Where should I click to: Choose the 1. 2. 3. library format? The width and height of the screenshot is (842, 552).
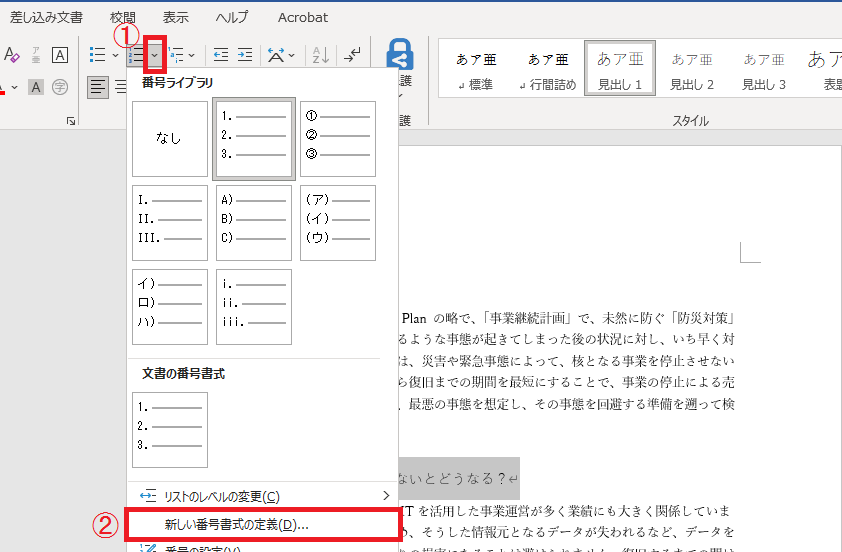253,139
